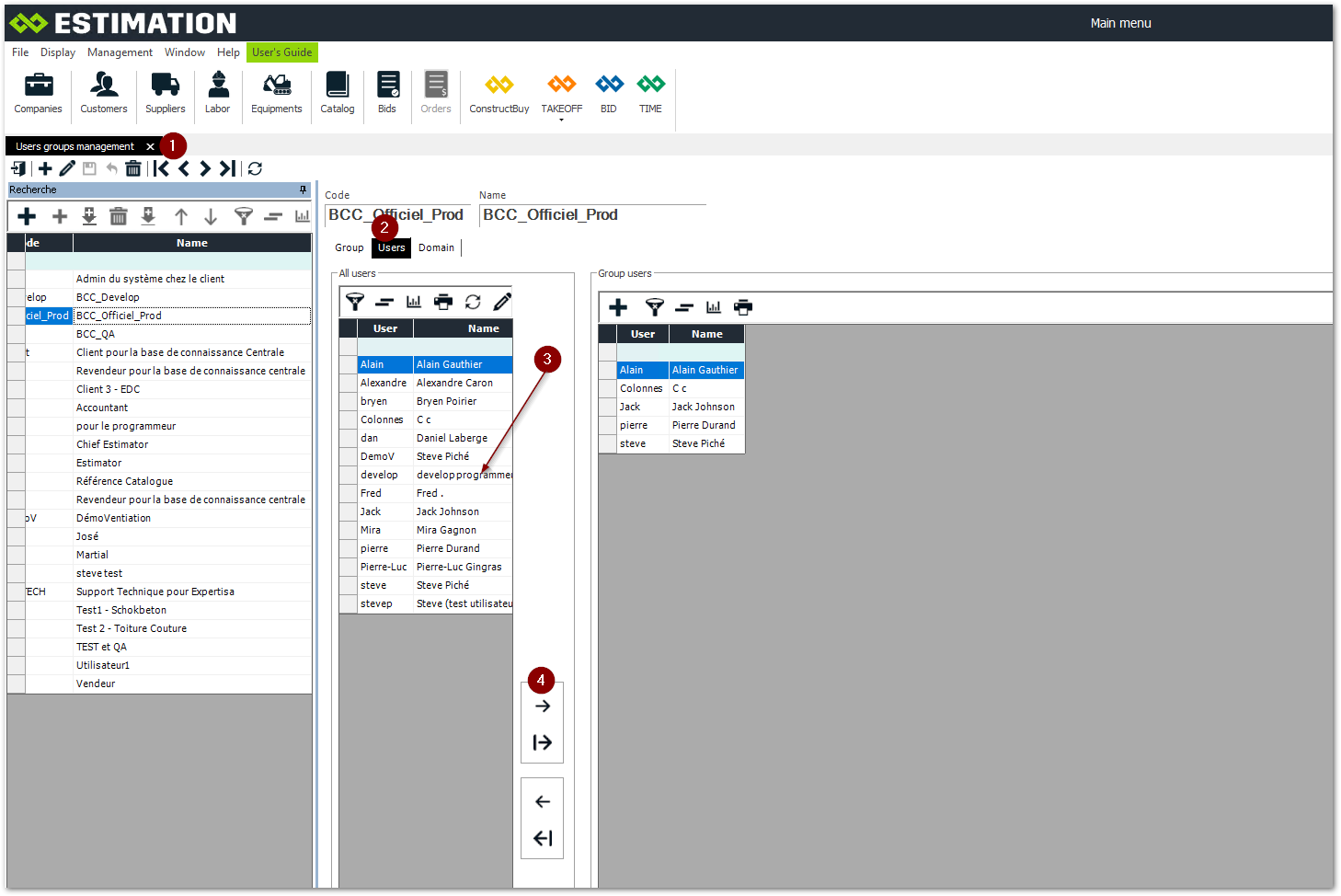Click the trash delete icon in main toolbar
Viewport: 1341px width, 896px height.
pos(133,168)
